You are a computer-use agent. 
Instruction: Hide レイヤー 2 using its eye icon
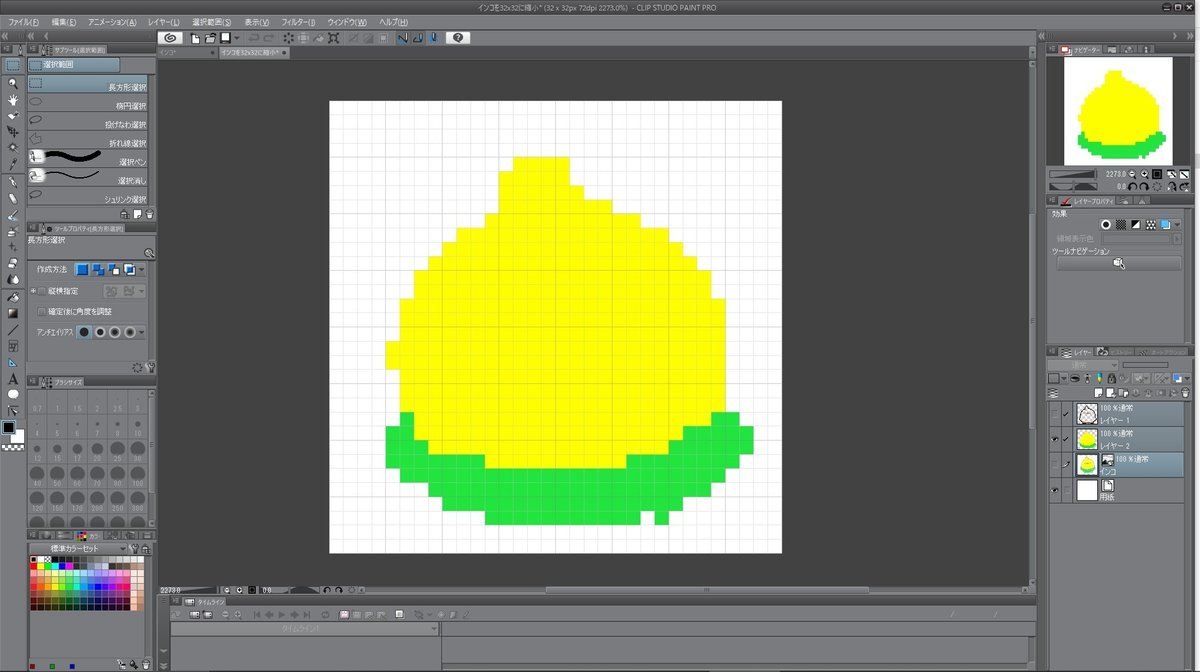pyautogui.click(x=1055, y=439)
